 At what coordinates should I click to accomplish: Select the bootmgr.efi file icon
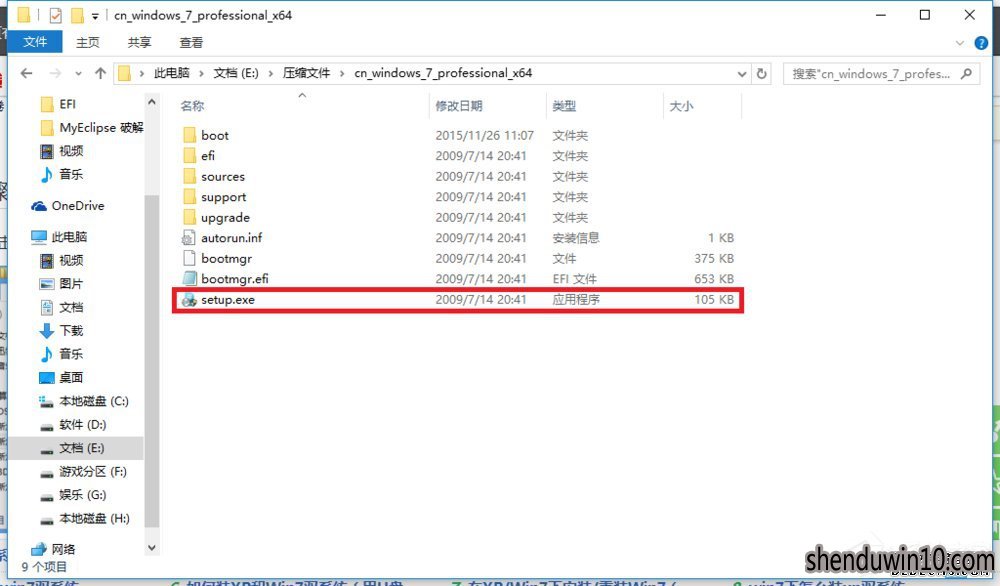click(189, 279)
